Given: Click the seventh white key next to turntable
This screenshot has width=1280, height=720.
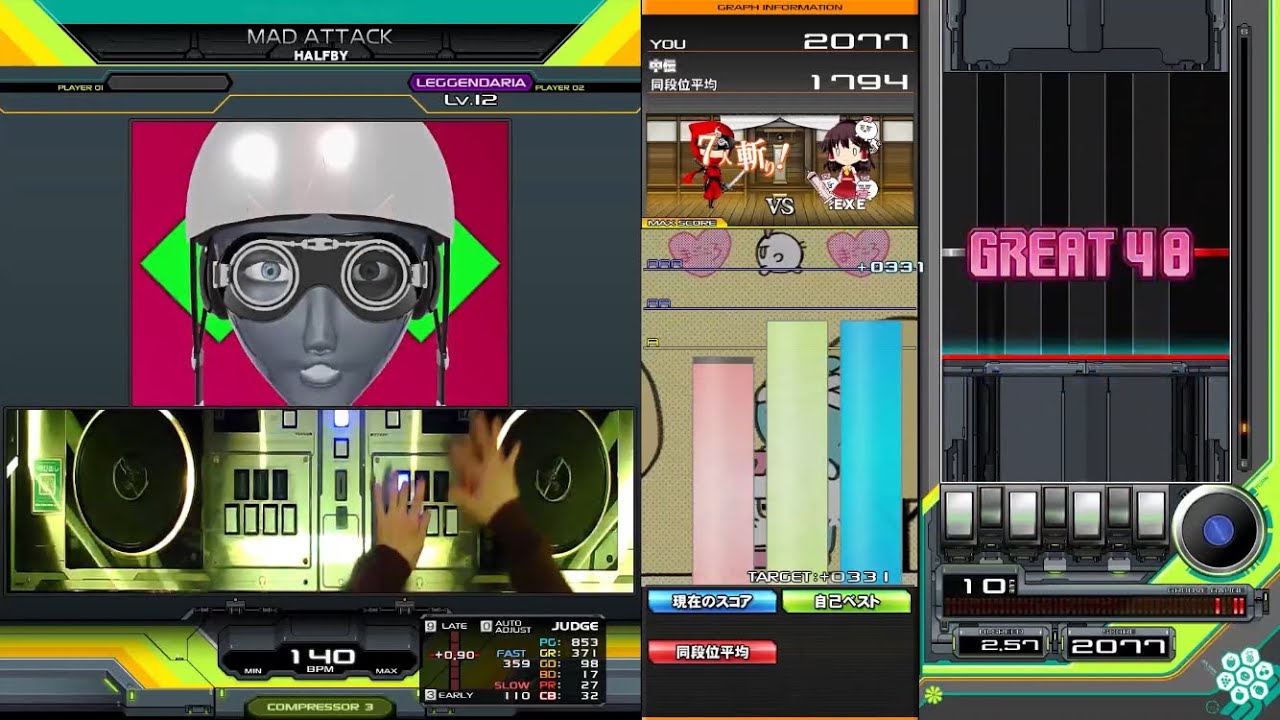Looking at the screenshot, I should 1151,516.
